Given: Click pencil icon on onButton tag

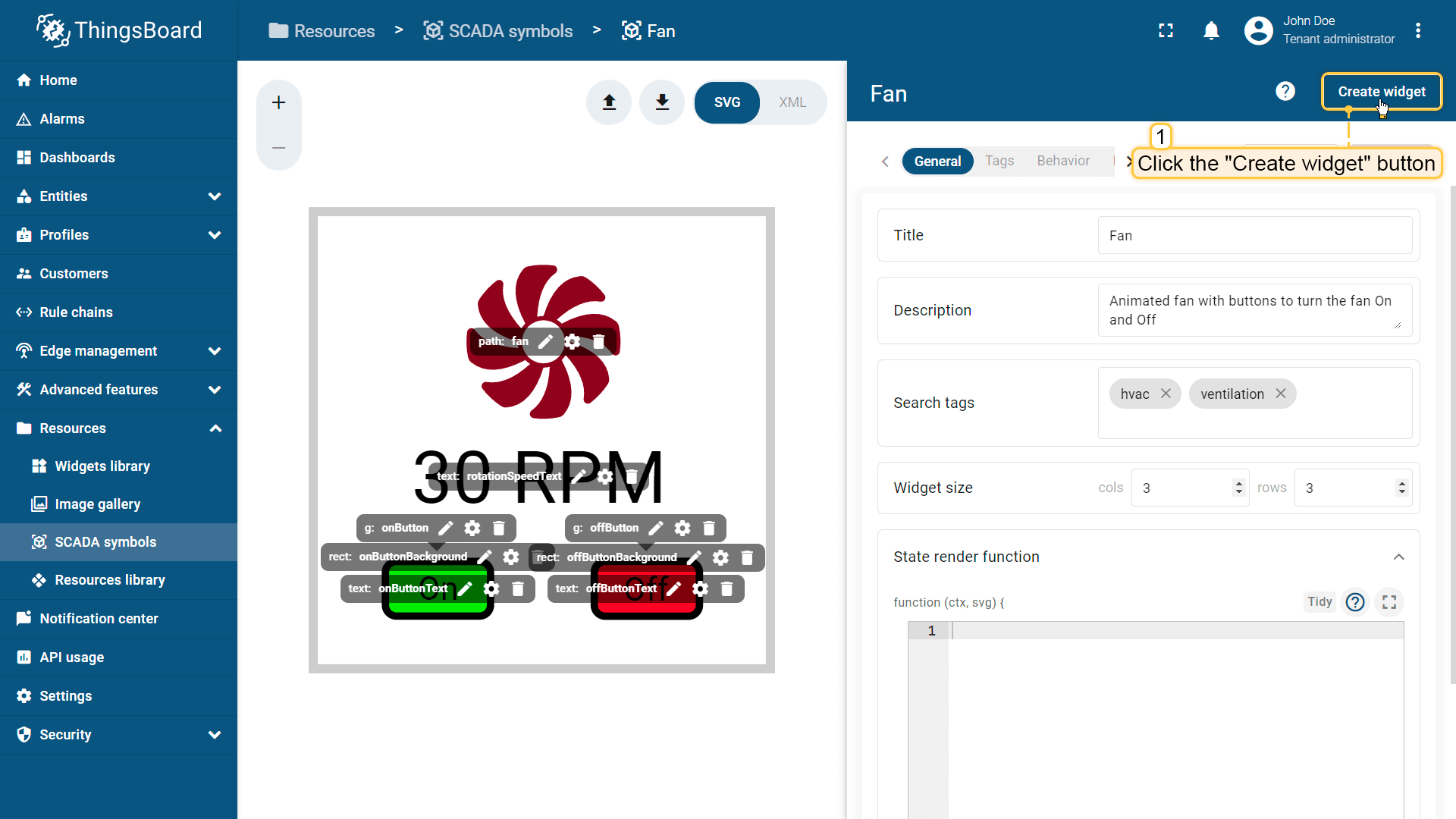Looking at the screenshot, I should tap(446, 528).
